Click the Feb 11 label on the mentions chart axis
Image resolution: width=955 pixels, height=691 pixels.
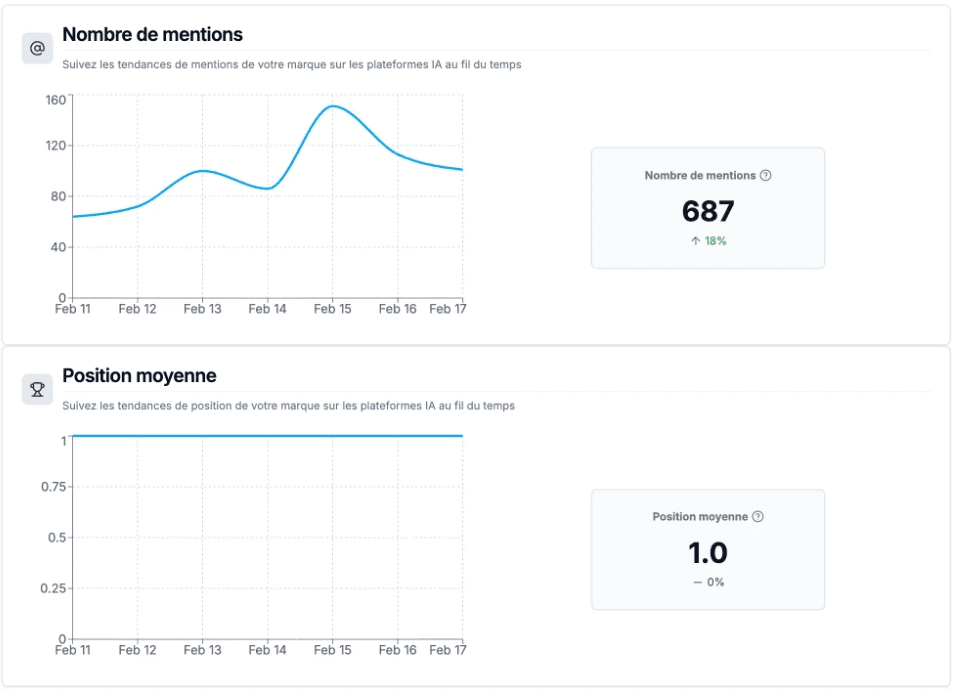73,309
